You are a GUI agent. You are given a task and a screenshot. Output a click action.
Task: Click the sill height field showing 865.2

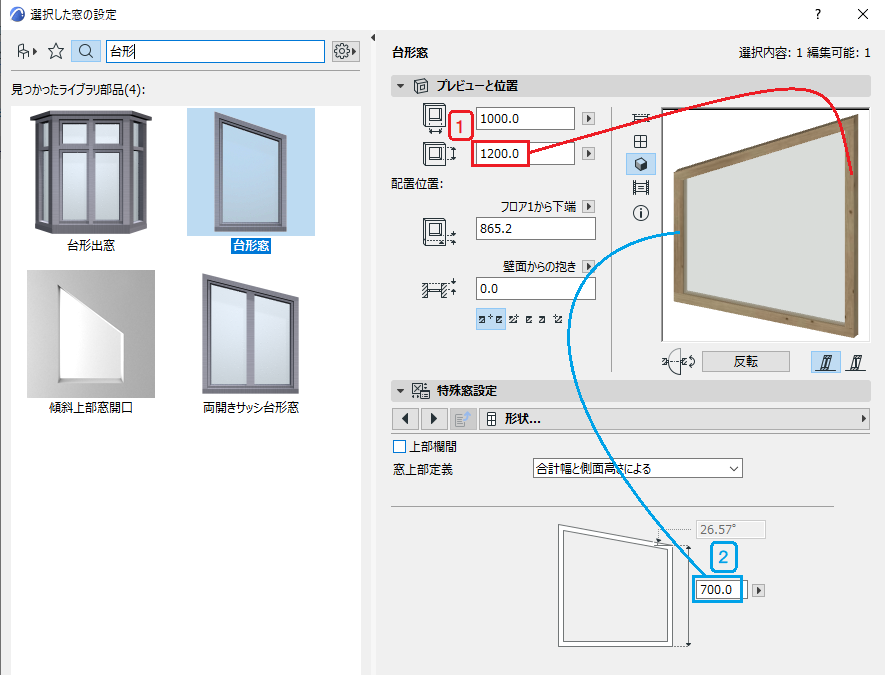tap(536, 229)
